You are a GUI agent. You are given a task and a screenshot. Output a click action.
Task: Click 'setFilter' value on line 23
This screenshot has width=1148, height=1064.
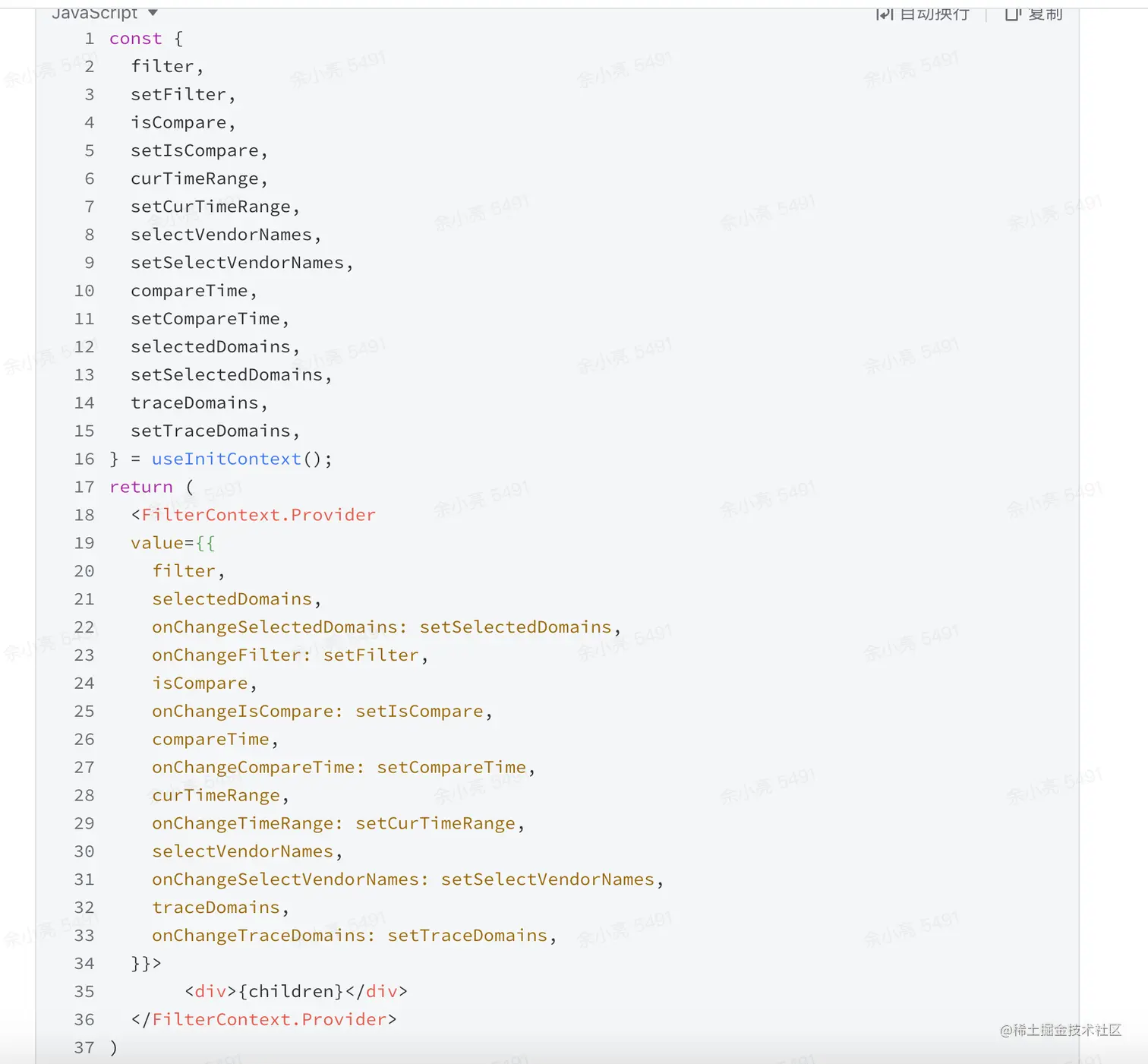pyautogui.click(x=371, y=655)
